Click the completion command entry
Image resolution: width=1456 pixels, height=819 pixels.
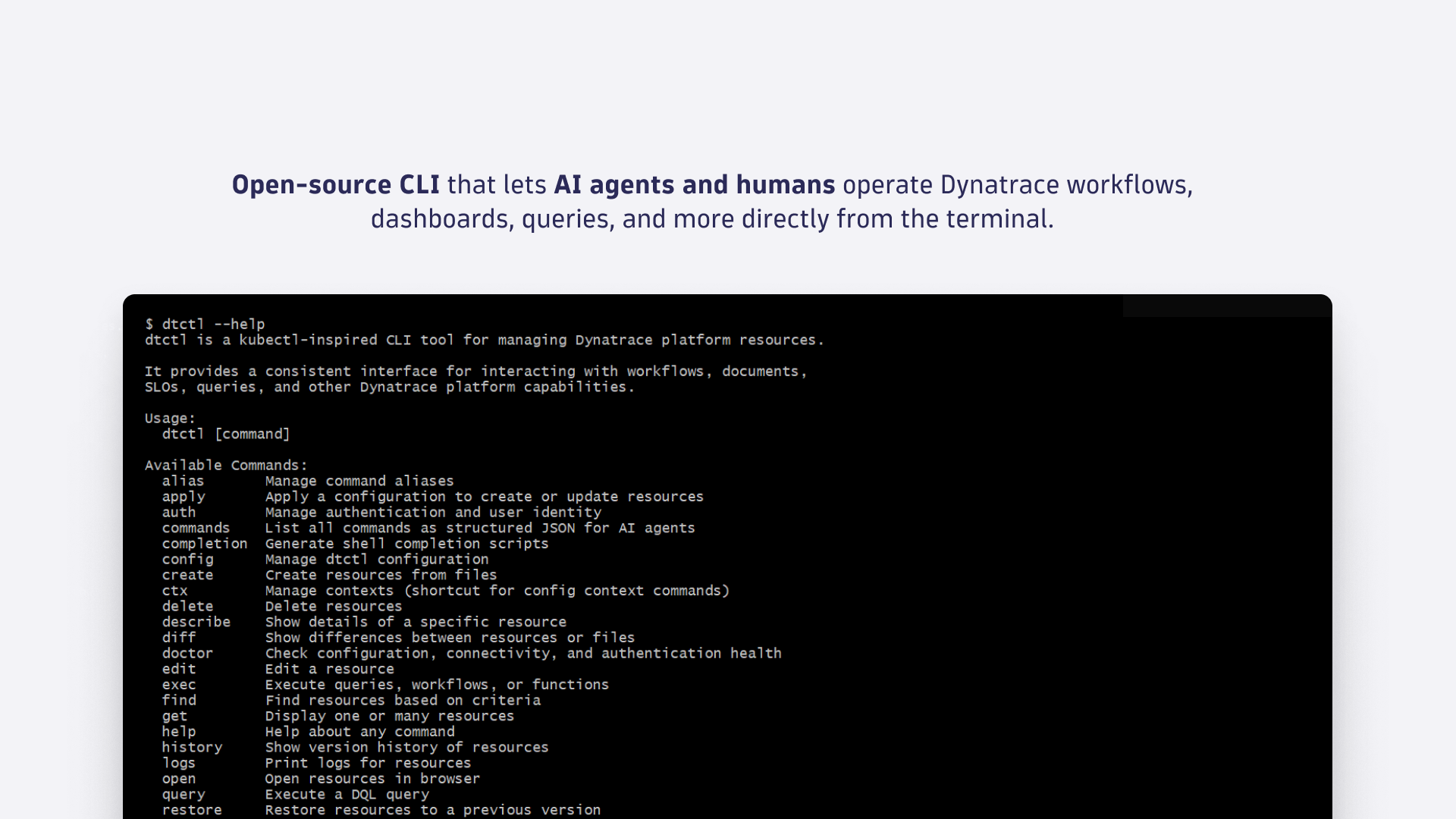coord(204,544)
